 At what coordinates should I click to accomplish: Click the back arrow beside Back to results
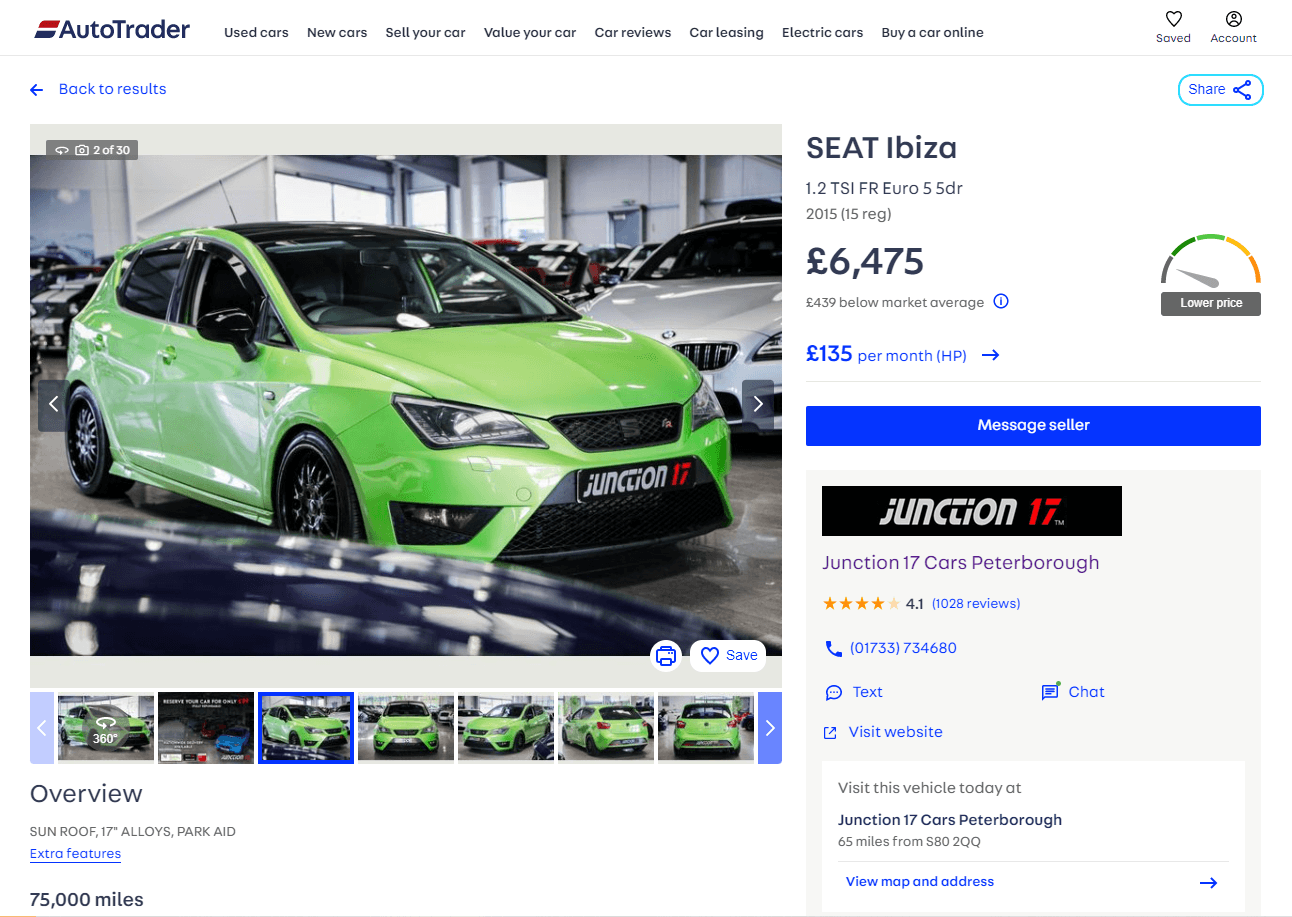point(37,90)
